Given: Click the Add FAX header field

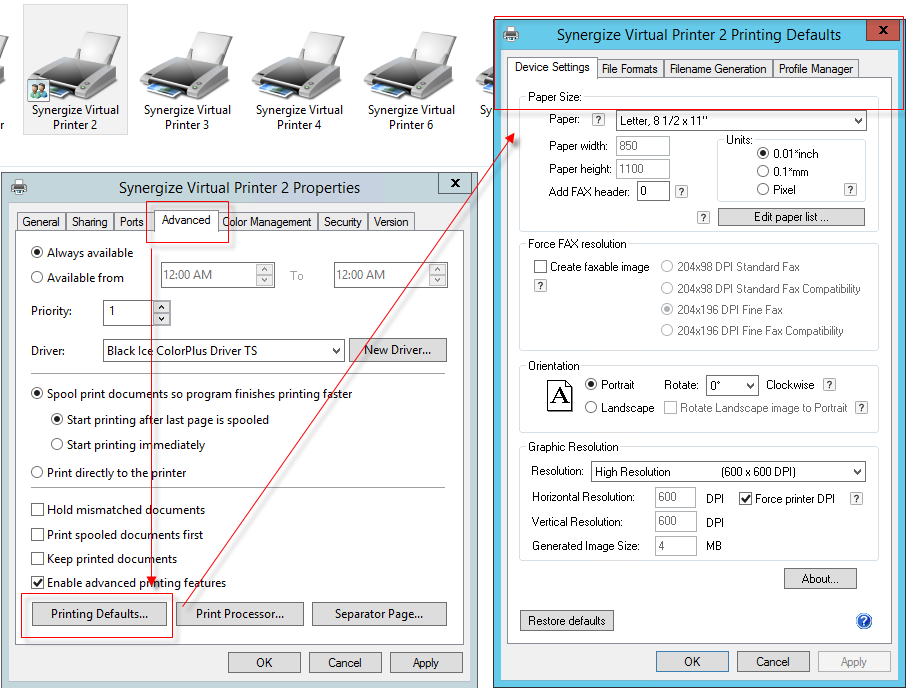Looking at the screenshot, I should [653, 191].
